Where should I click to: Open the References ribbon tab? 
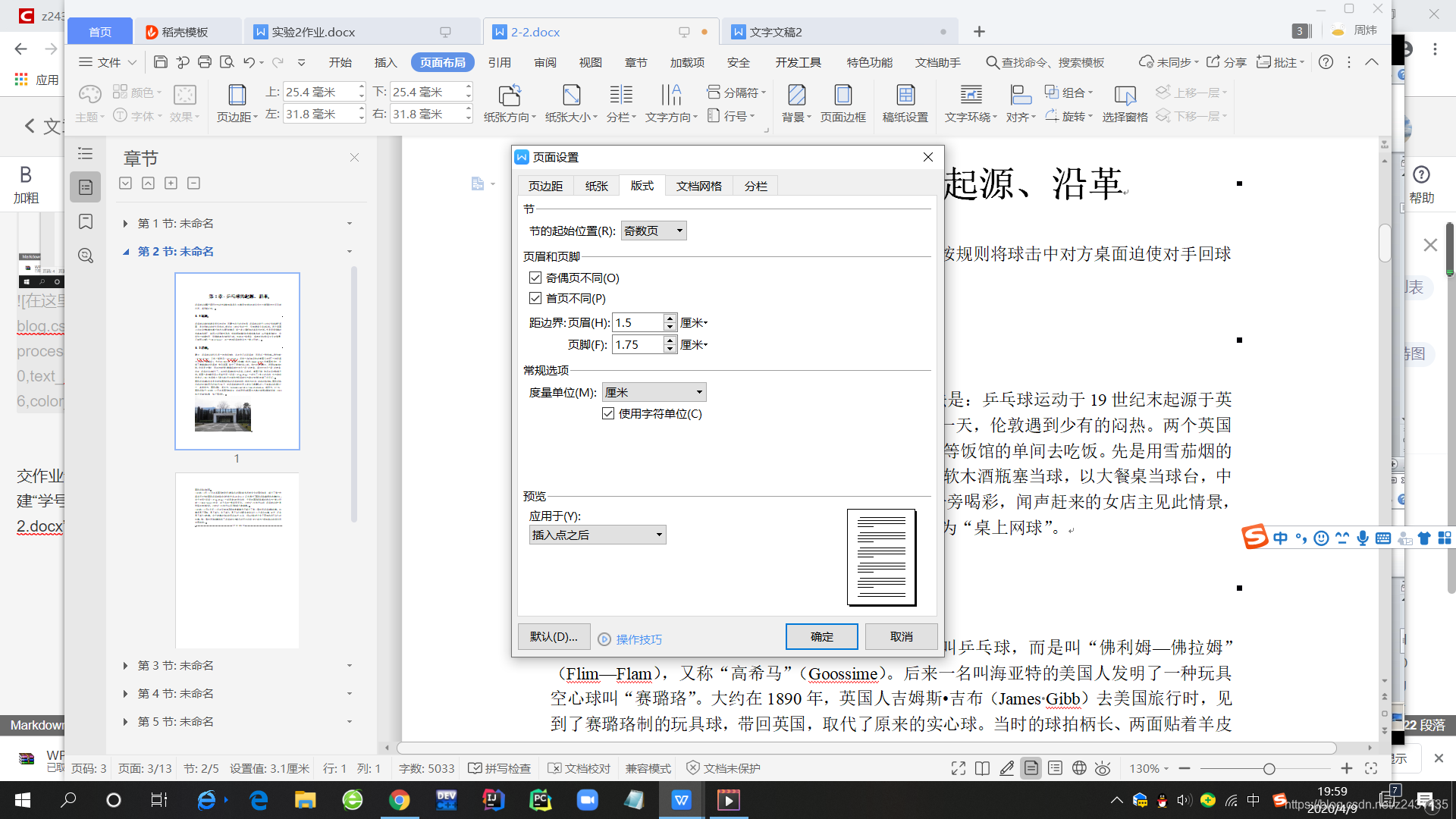click(x=499, y=62)
